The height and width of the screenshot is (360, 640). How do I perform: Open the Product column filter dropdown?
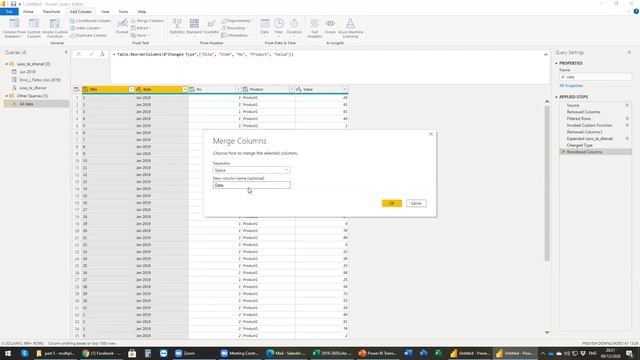pos(291,89)
